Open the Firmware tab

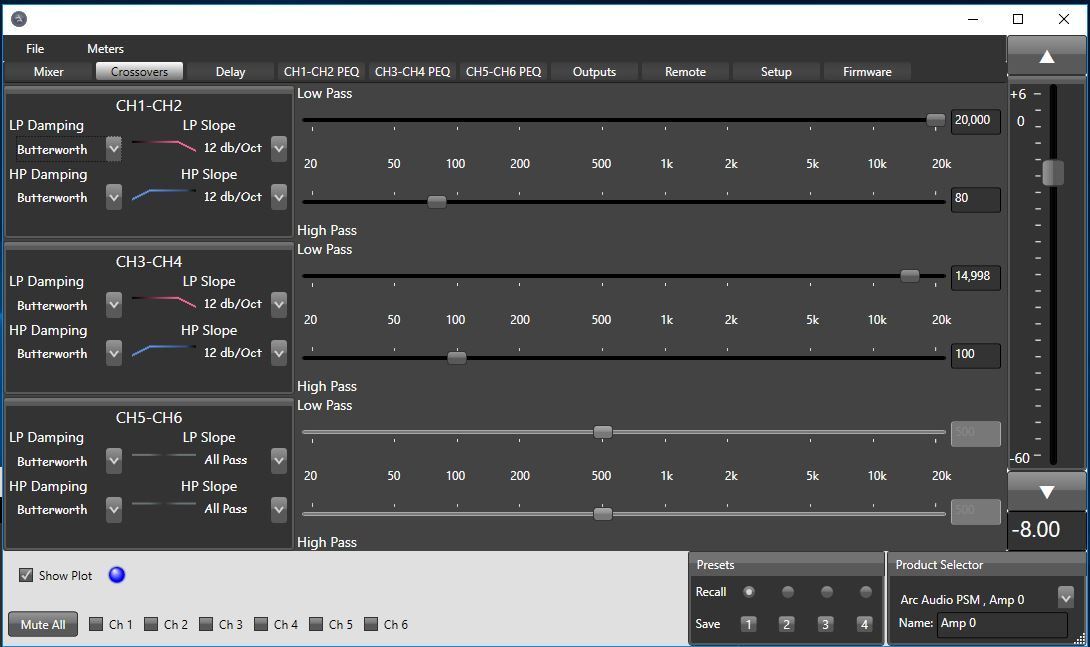click(x=867, y=72)
